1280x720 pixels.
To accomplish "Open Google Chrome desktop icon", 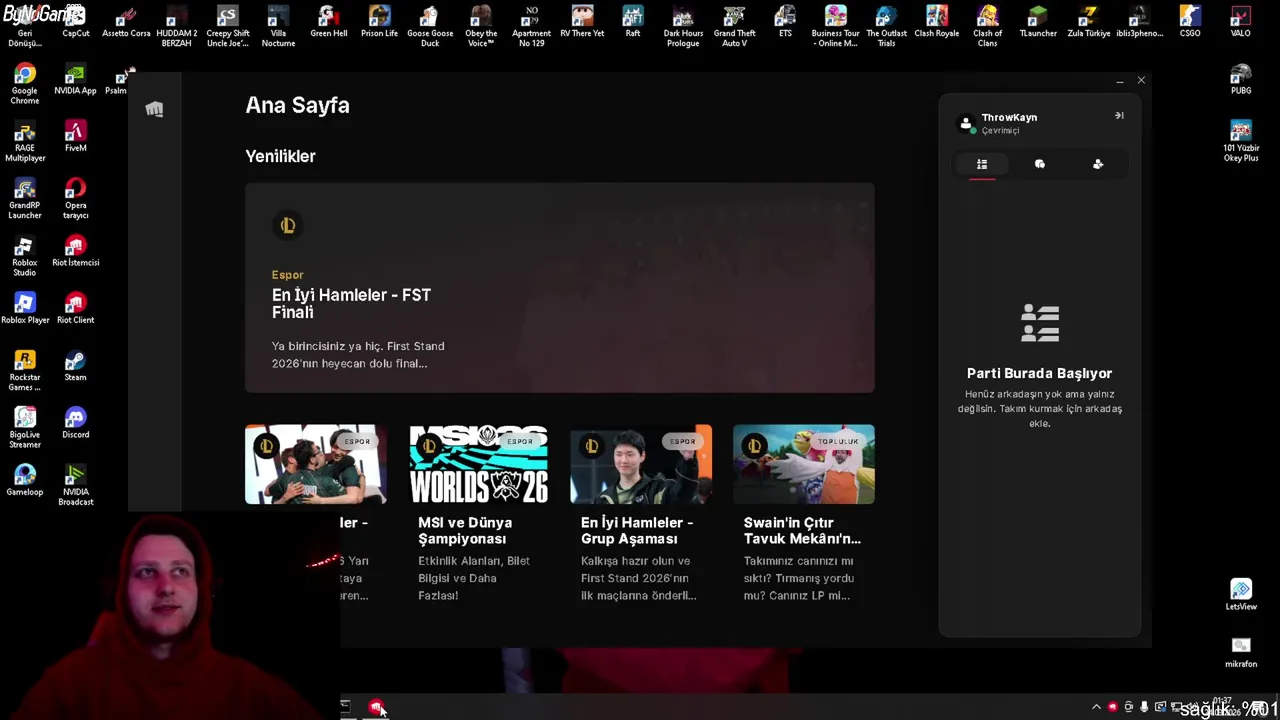I will [x=25, y=84].
